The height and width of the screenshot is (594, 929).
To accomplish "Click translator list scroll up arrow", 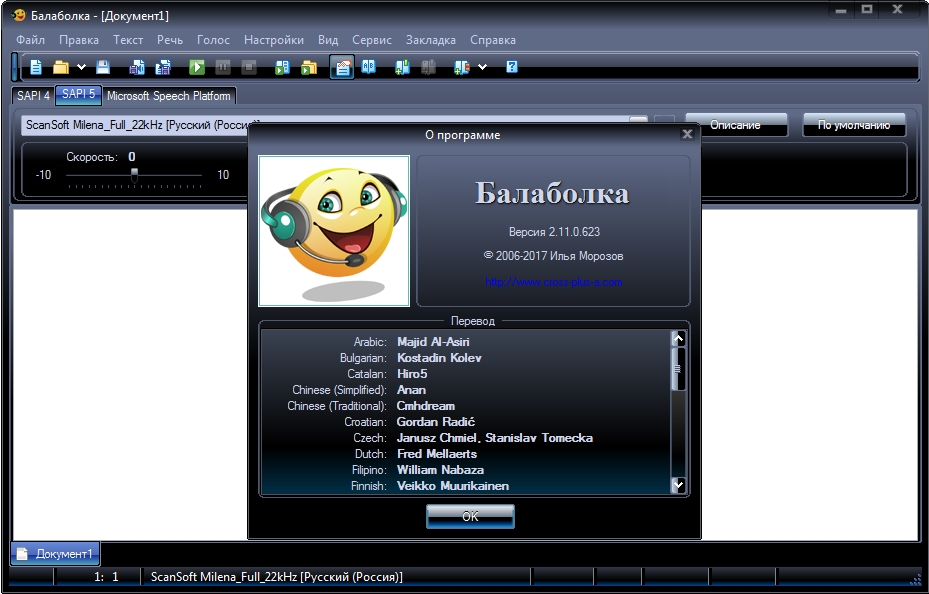I will point(678,339).
